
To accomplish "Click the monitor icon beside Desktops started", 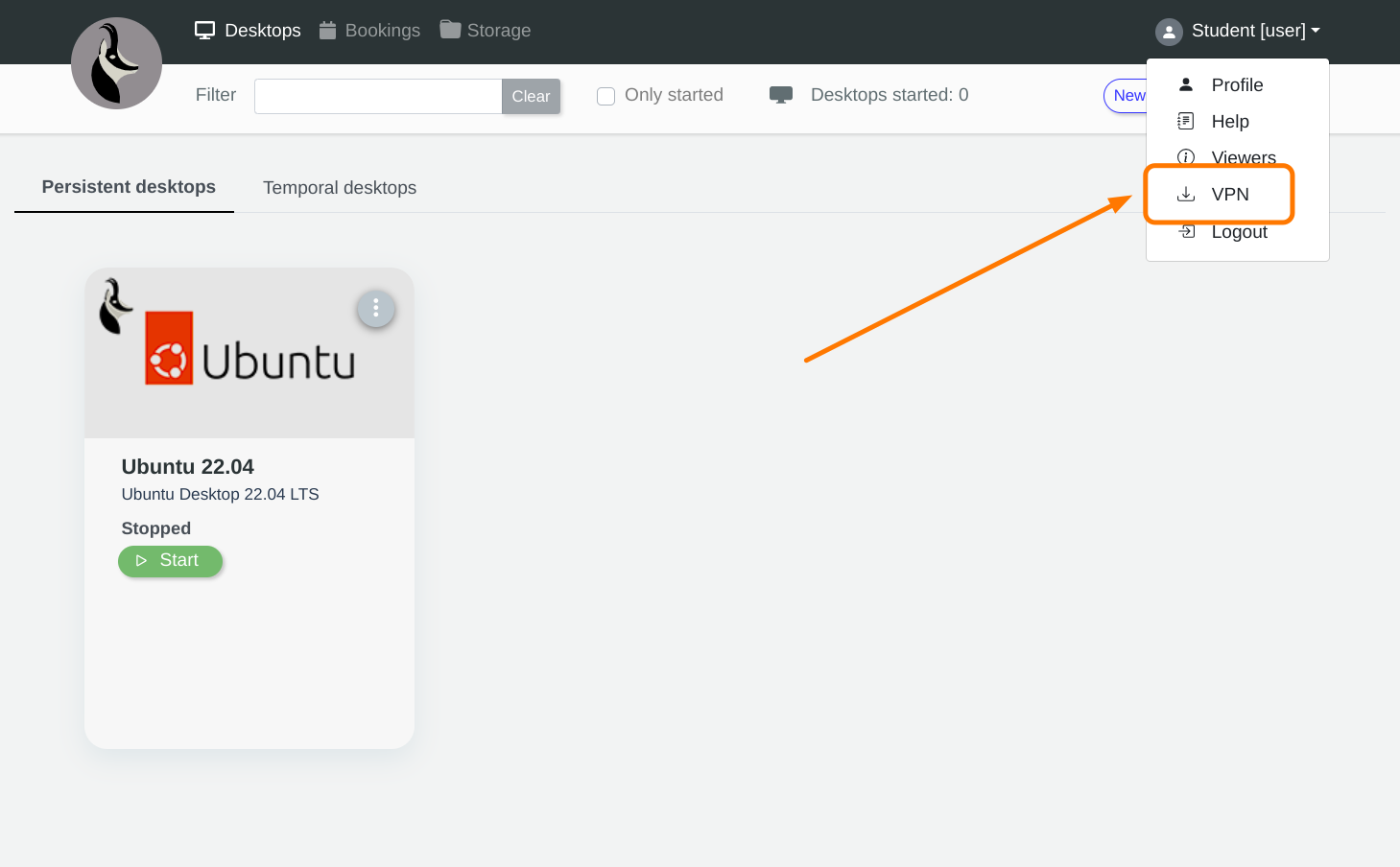I will pyautogui.click(x=780, y=95).
